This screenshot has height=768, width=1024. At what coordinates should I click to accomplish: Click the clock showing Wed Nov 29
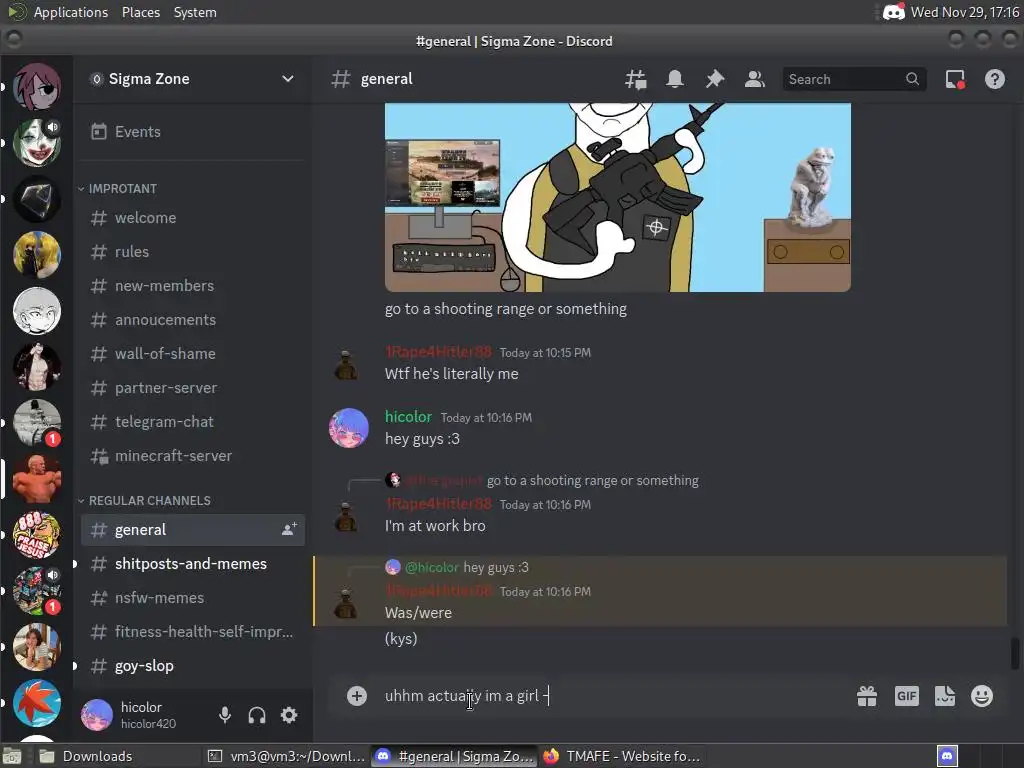(x=965, y=12)
